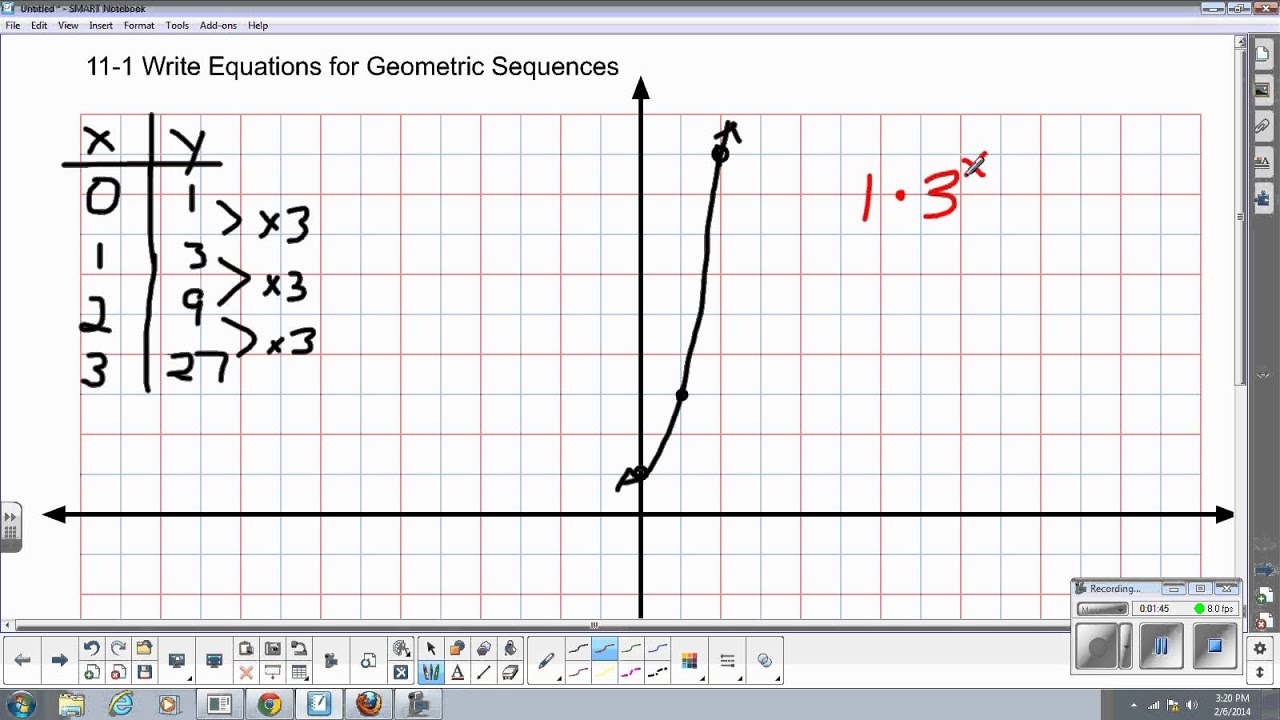This screenshot has width=1280, height=720.
Task: Paste from clipboard
Action: point(245,648)
